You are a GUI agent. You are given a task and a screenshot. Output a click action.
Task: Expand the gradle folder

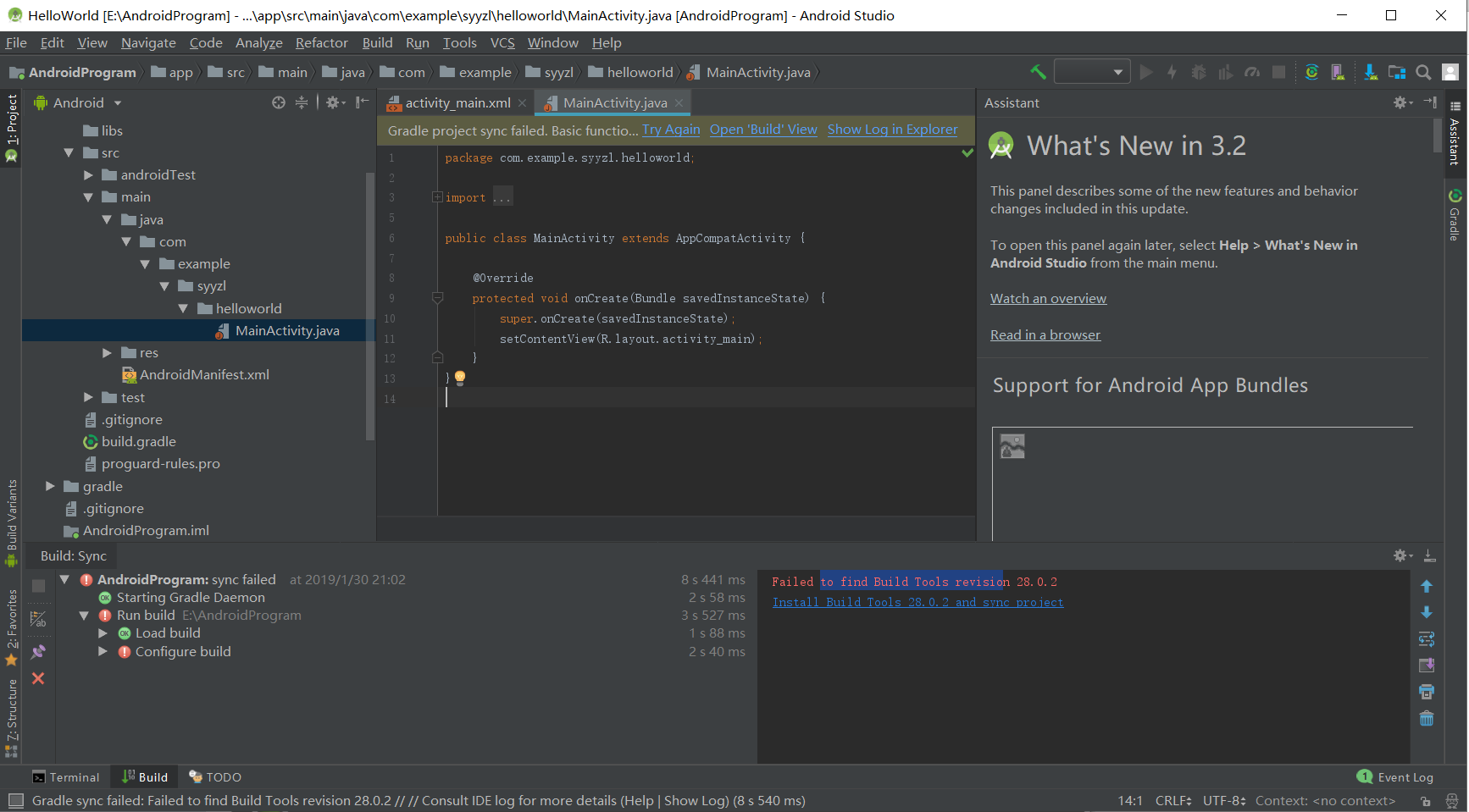pos(50,486)
